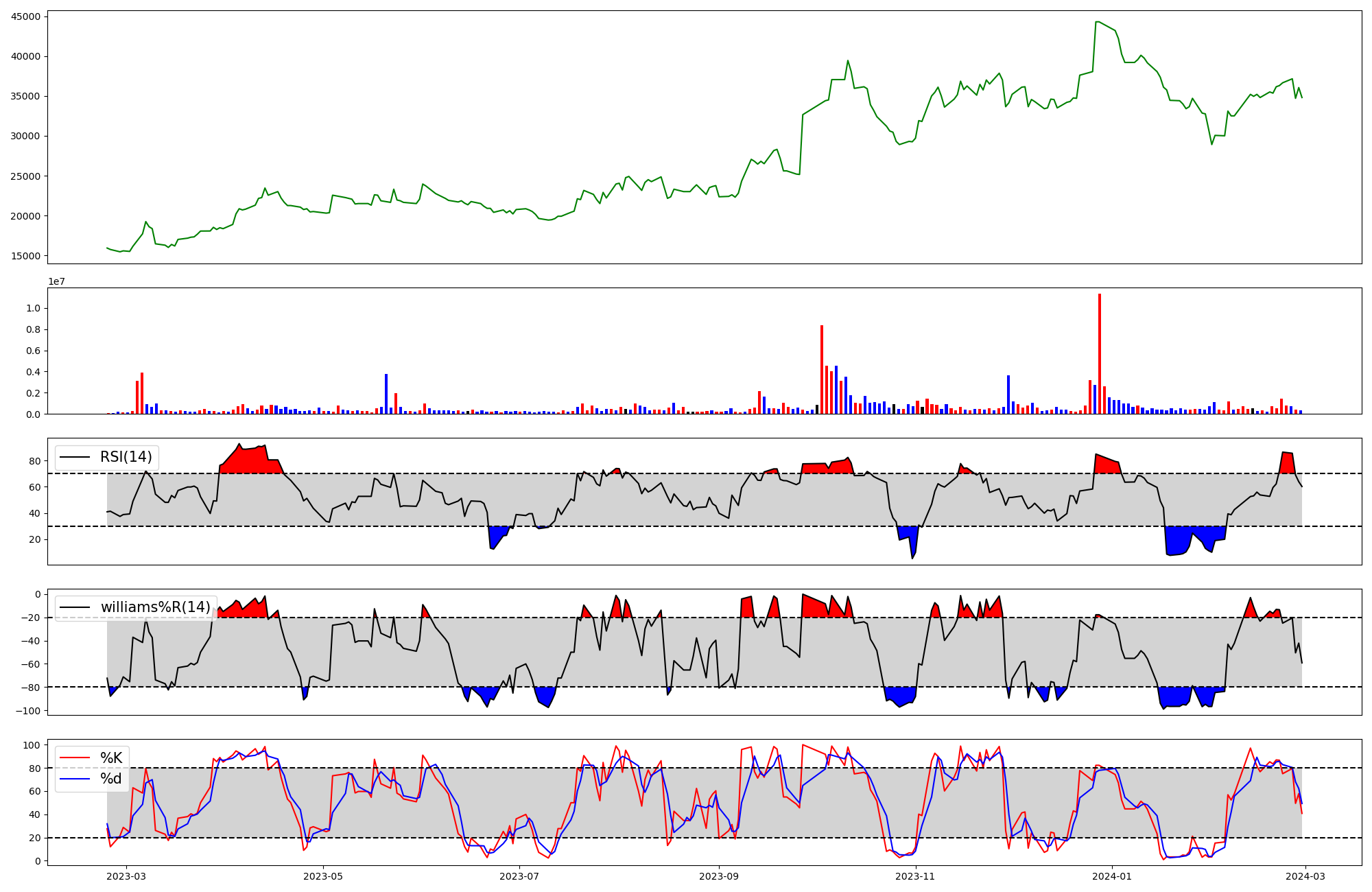Click the tallest red volume bar
The width and height of the screenshot is (1372, 892).
[1100, 353]
